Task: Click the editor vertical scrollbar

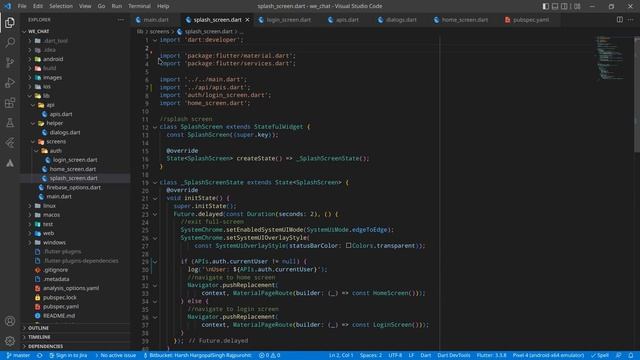Action: 637,94
